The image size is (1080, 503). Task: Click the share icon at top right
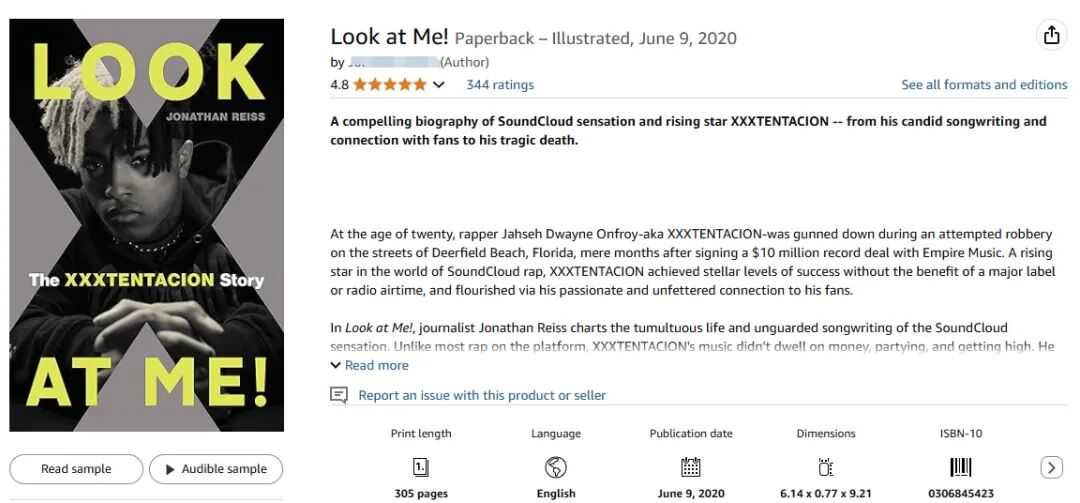1051,35
